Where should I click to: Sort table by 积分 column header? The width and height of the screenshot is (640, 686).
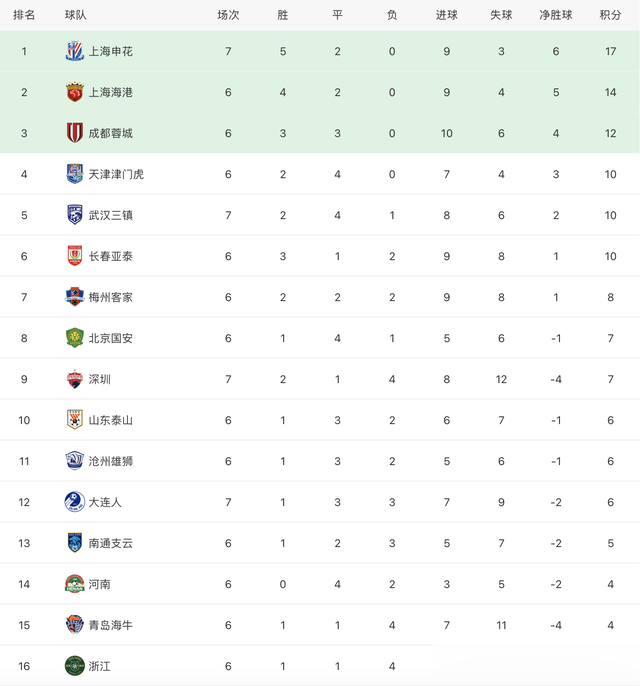(610, 15)
